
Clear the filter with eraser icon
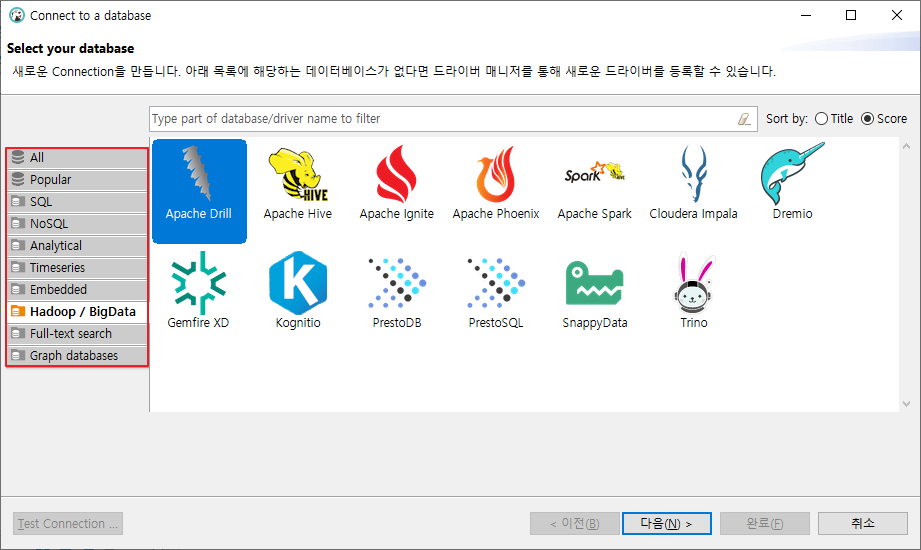pos(744,119)
